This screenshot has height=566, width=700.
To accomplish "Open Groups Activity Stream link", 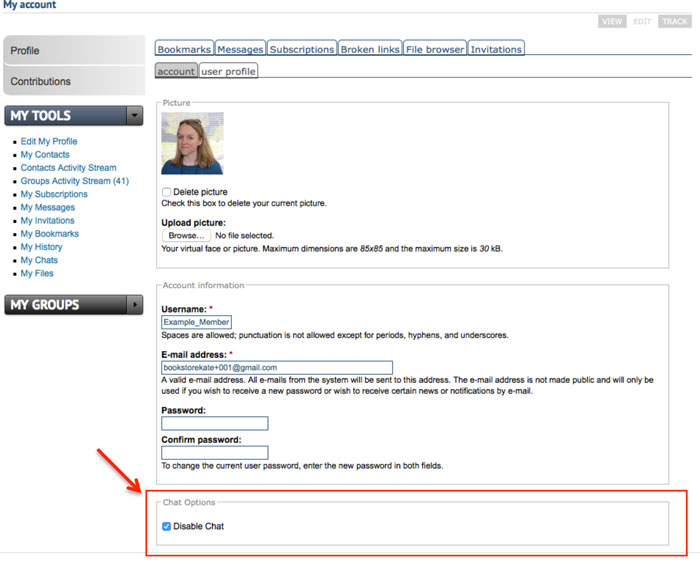I will coord(75,181).
